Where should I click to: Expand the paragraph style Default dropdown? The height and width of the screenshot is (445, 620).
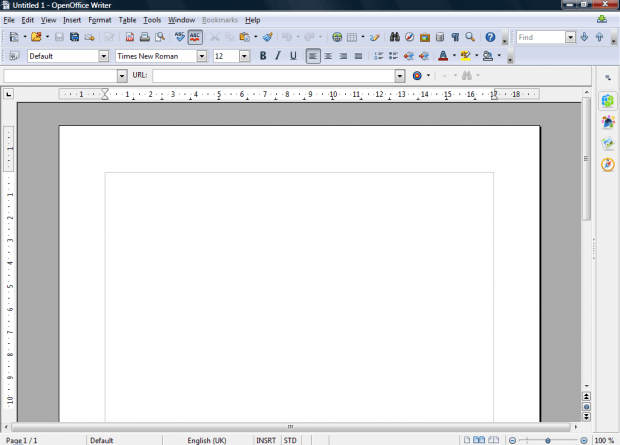(105, 56)
